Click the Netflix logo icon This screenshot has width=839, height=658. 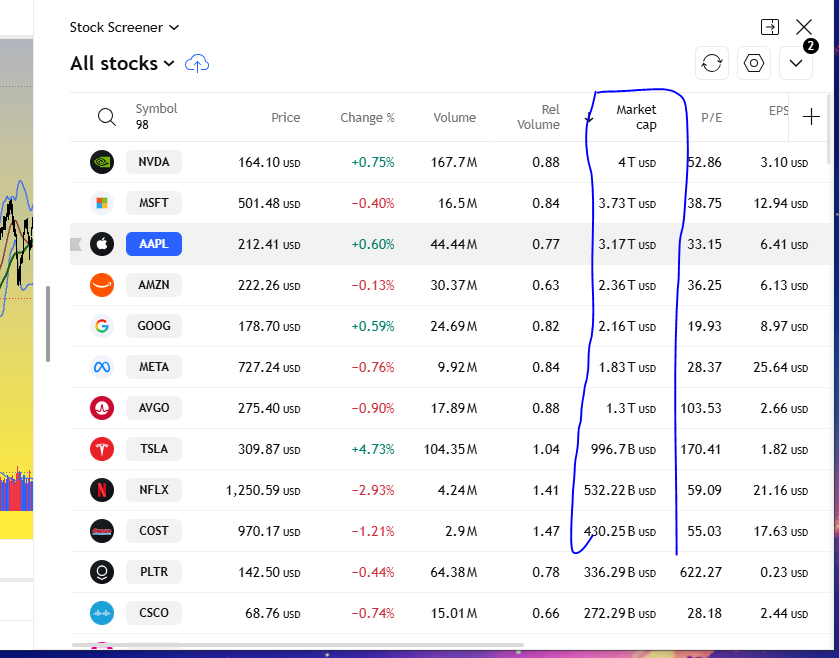[102, 490]
